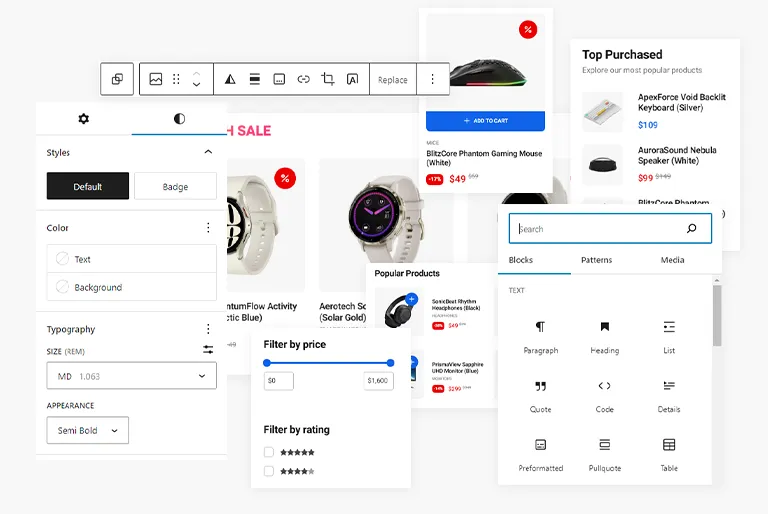Screen dimensions: 768x514
Task: Click the align icon in block toolbar
Action: point(255,79)
